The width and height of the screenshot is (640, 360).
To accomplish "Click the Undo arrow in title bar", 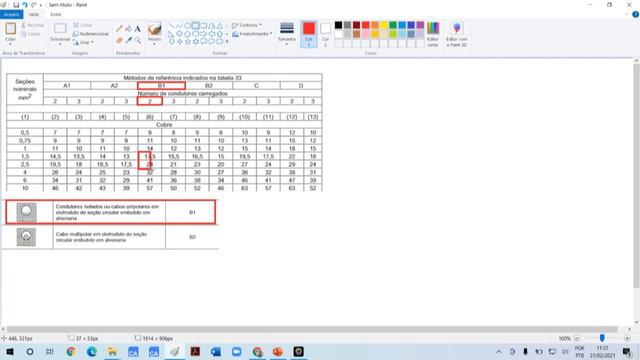I will pyautogui.click(x=25, y=5).
